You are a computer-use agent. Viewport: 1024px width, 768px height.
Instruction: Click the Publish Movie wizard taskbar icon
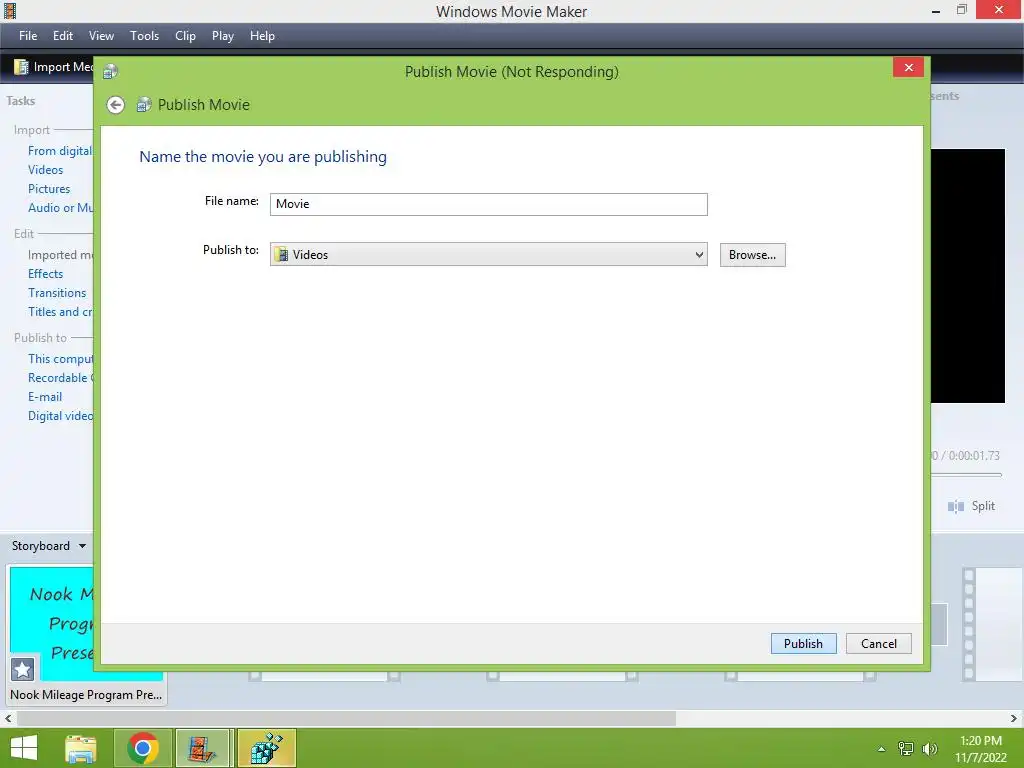tap(266, 748)
